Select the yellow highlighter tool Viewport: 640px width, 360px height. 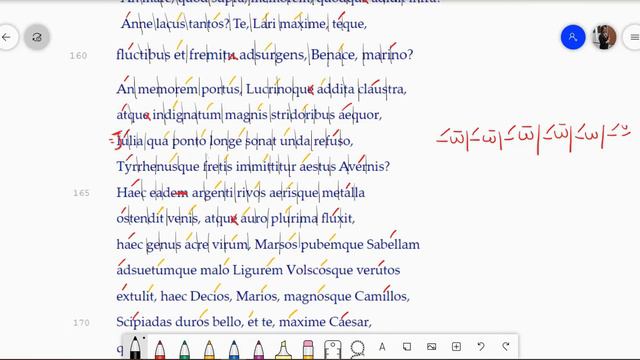pyautogui.click(x=283, y=349)
